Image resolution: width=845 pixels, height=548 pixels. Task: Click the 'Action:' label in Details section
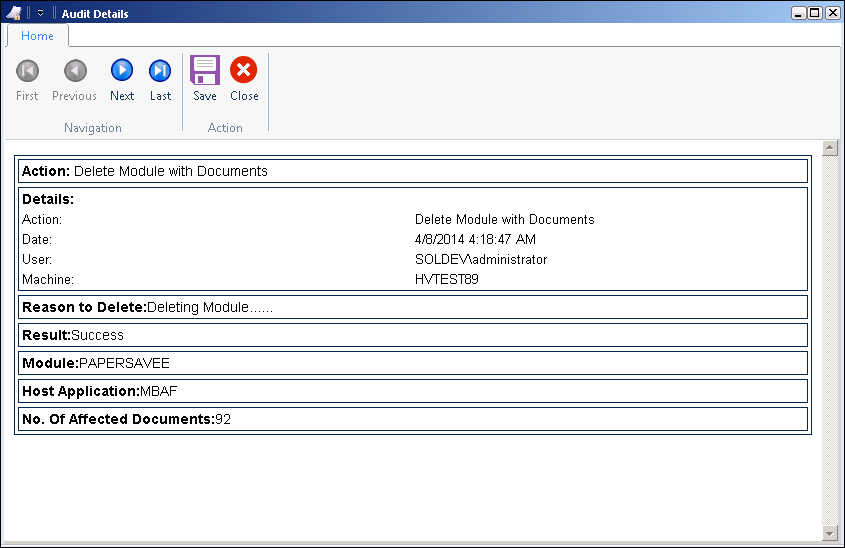(x=42, y=219)
